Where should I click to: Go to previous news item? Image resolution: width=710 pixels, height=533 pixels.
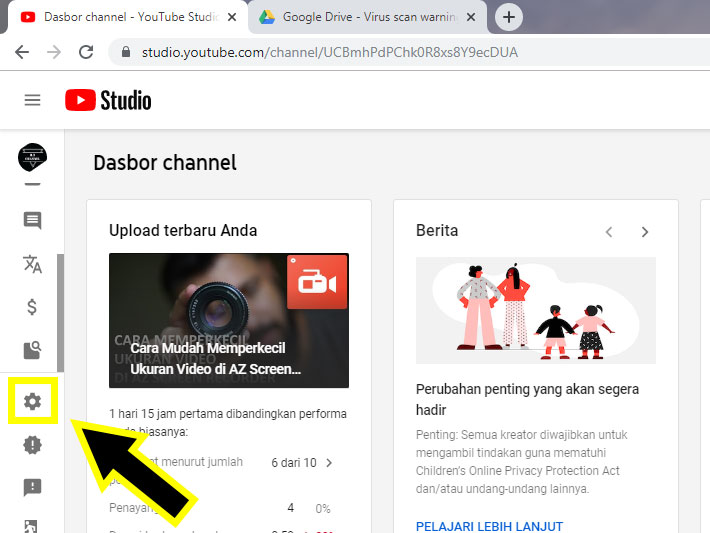tap(609, 232)
